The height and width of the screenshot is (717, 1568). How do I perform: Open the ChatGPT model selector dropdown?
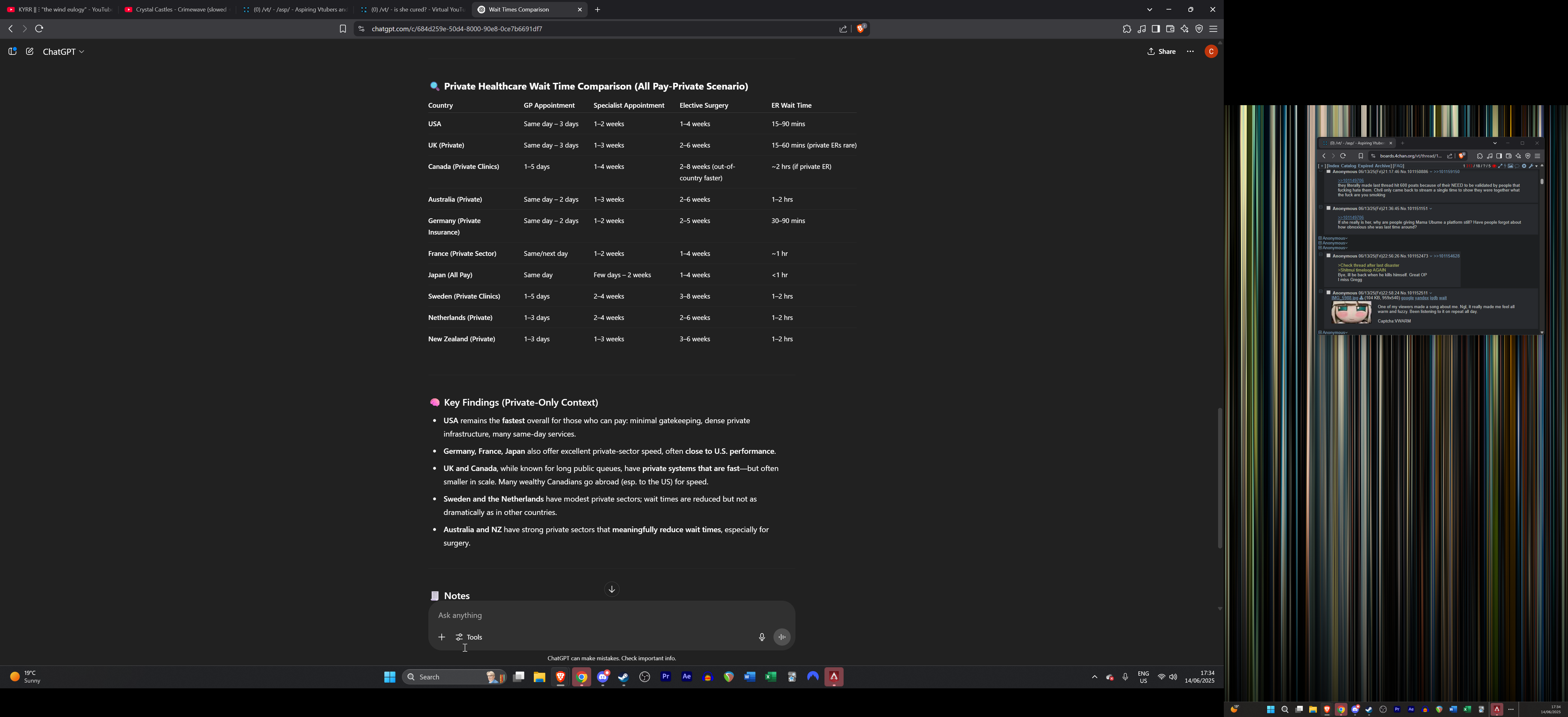64,52
